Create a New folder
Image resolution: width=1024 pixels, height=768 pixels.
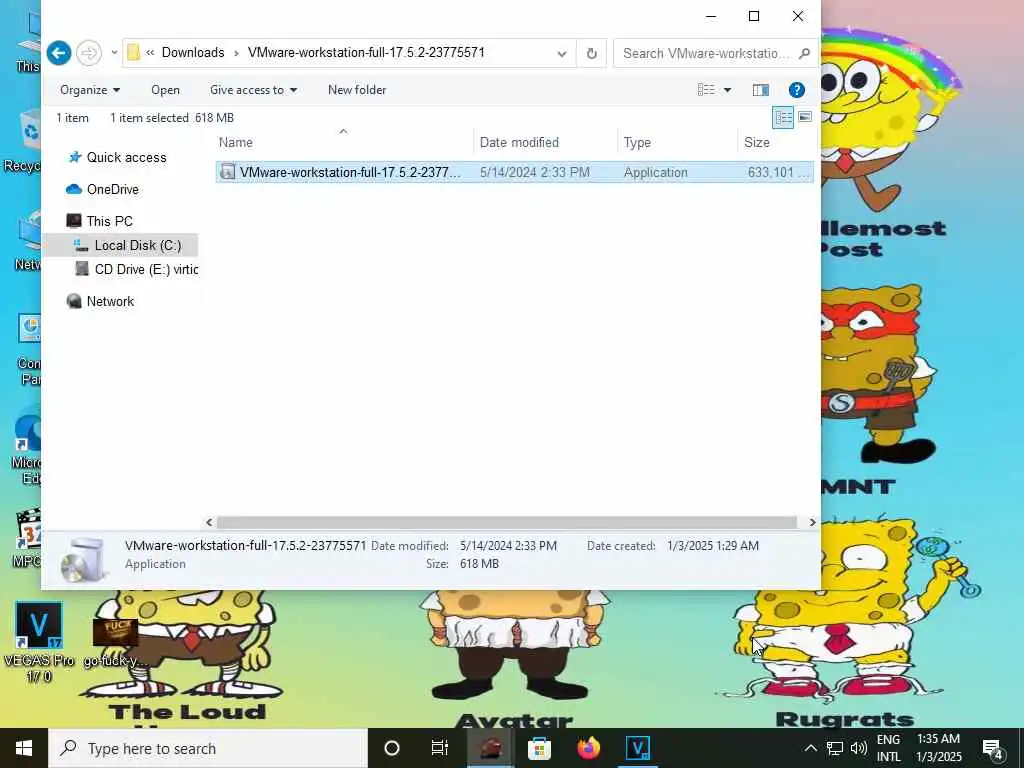pos(357,90)
